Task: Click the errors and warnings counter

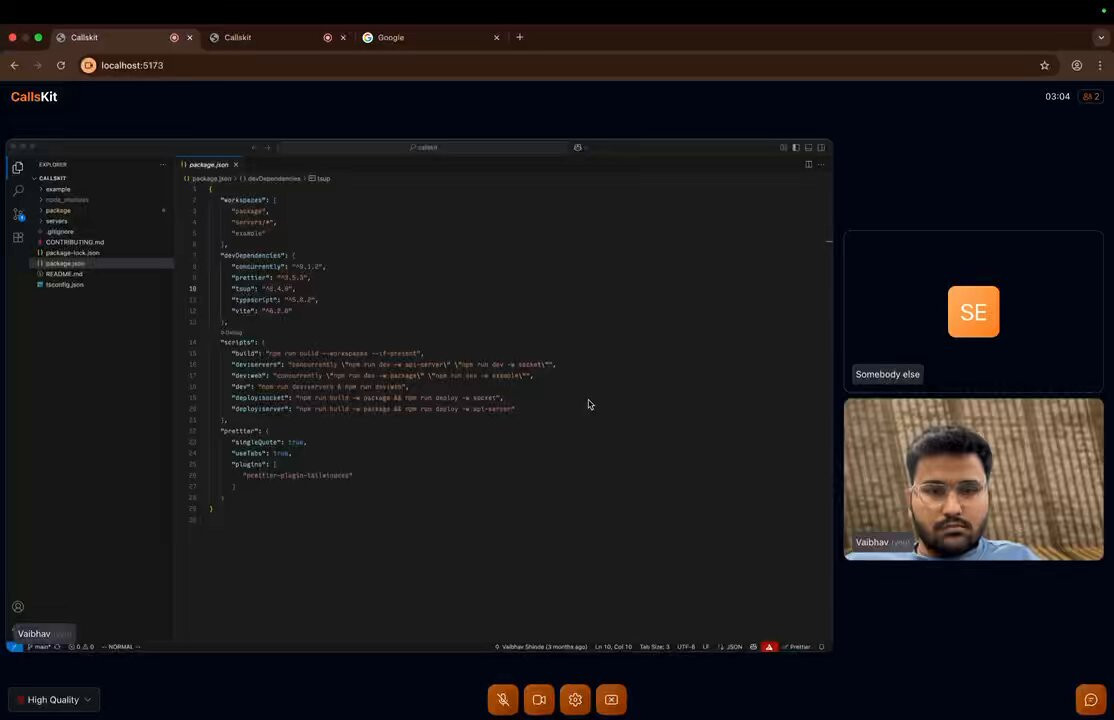Action: pyautogui.click(x=81, y=647)
